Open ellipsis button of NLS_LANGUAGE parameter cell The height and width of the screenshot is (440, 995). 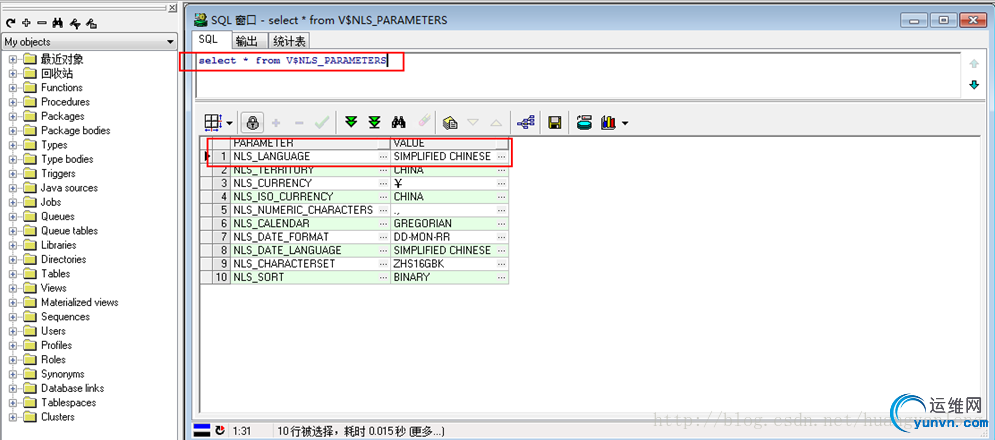coord(383,156)
